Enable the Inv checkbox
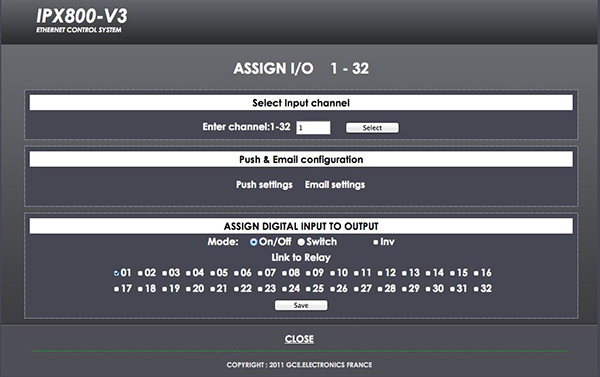This screenshot has width=600, height=377. [376, 242]
